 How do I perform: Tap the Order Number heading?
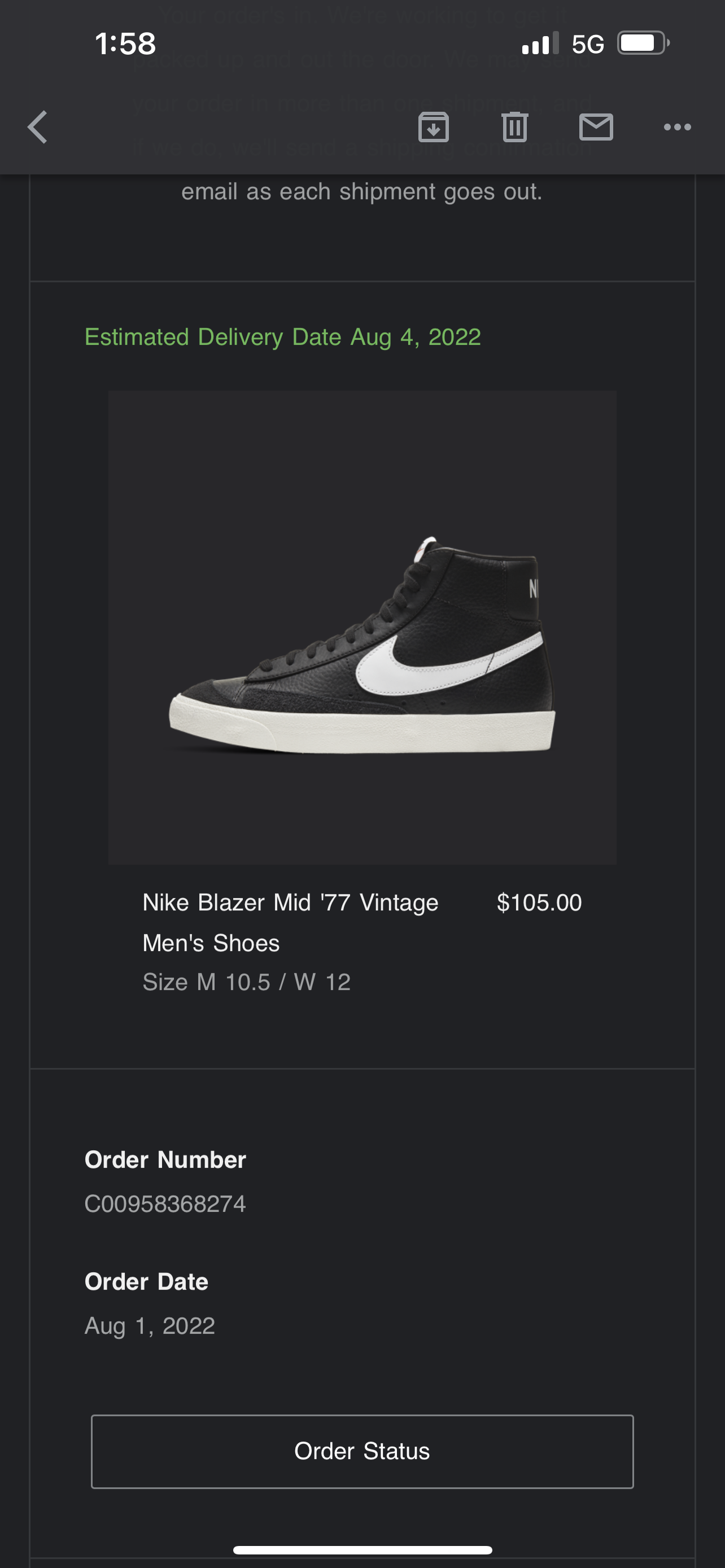tap(165, 1159)
